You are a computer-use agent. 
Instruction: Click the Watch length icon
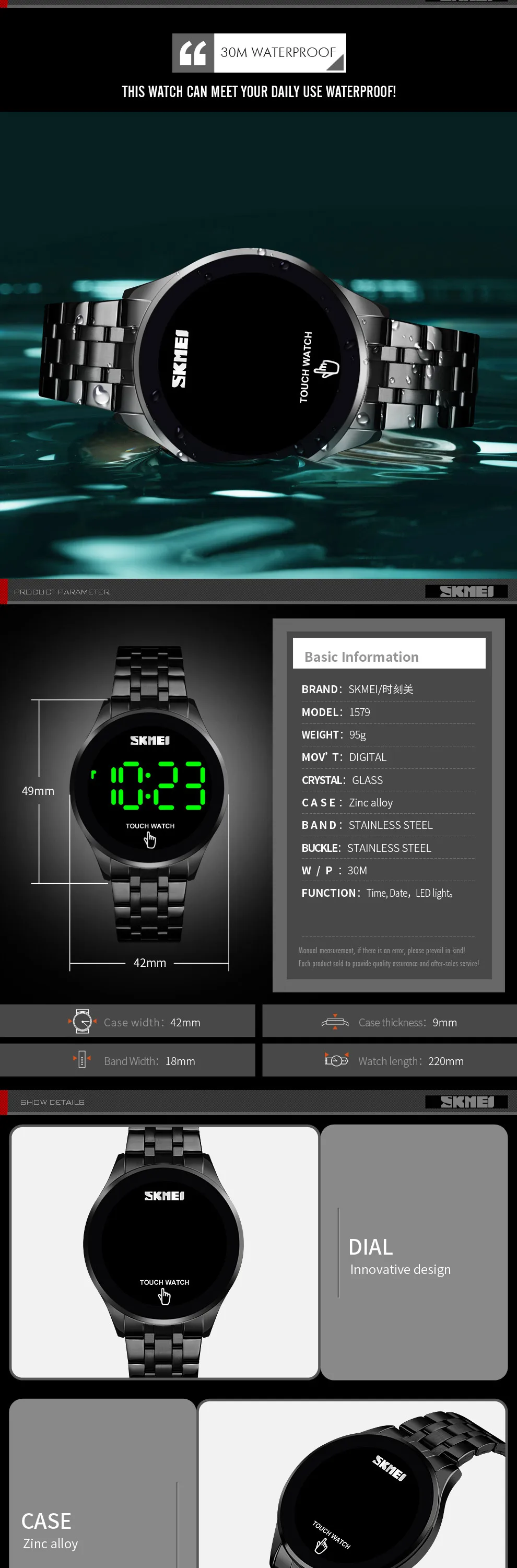click(x=336, y=1060)
